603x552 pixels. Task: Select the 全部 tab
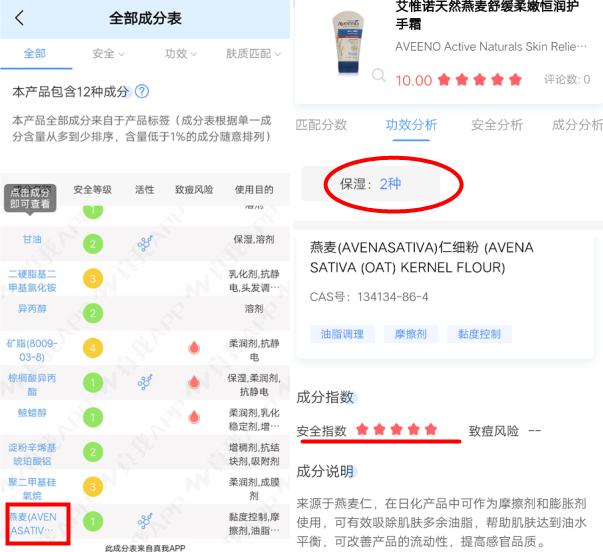[x=35, y=53]
